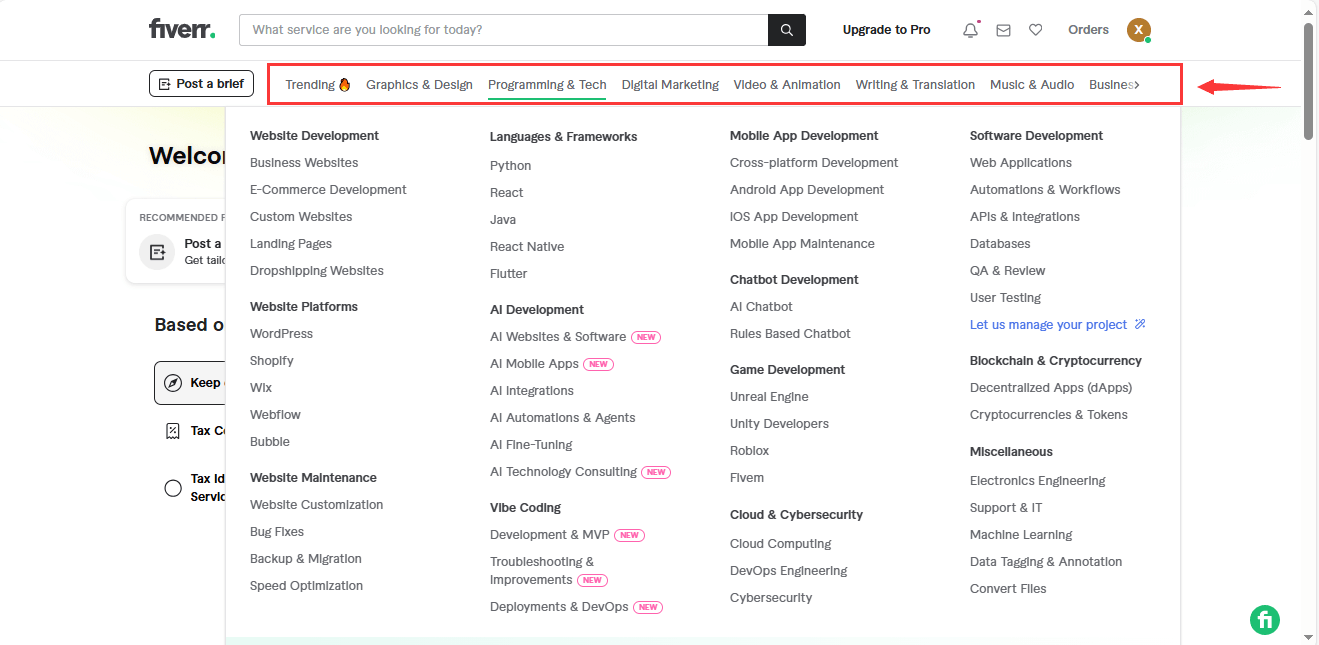Viewport: 1319px width, 645px height.
Task: Open AI Automations & Agents
Action: [x=562, y=418]
